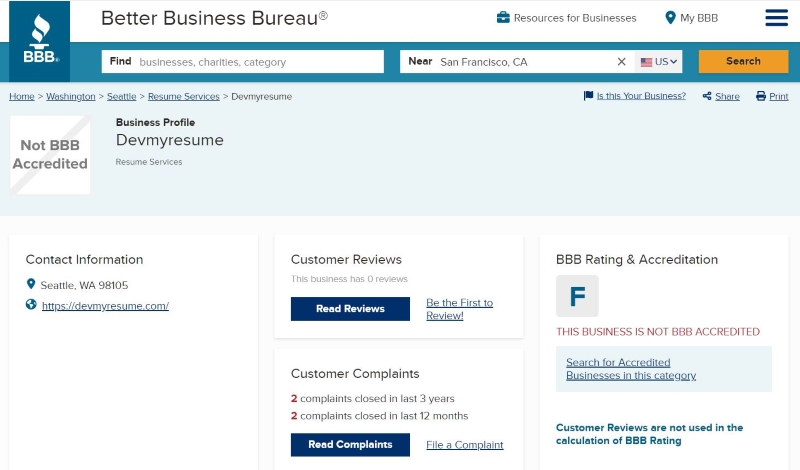Click the Contact Information heading
Image resolution: width=800 pixels, height=470 pixels.
[84, 259]
